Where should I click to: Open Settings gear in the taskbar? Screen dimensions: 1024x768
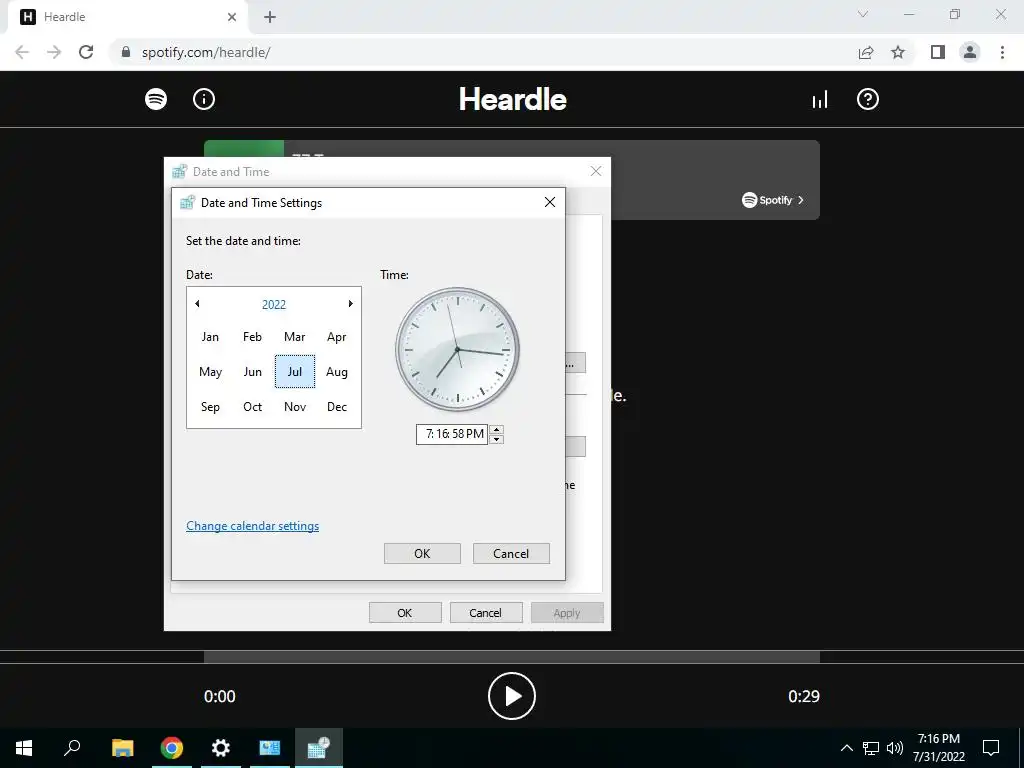click(221, 748)
